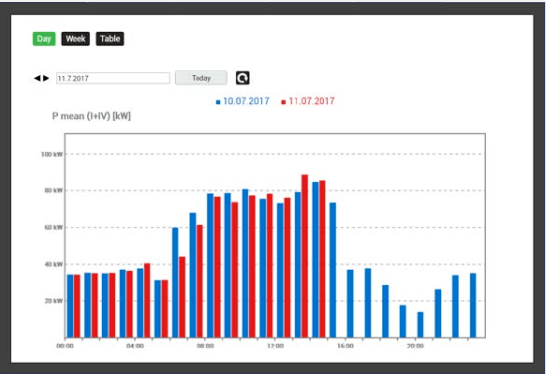Image resolution: width=546 pixels, height=374 pixels.
Task: Toggle the 10.07.2017 legend series label
Action: [246, 101]
